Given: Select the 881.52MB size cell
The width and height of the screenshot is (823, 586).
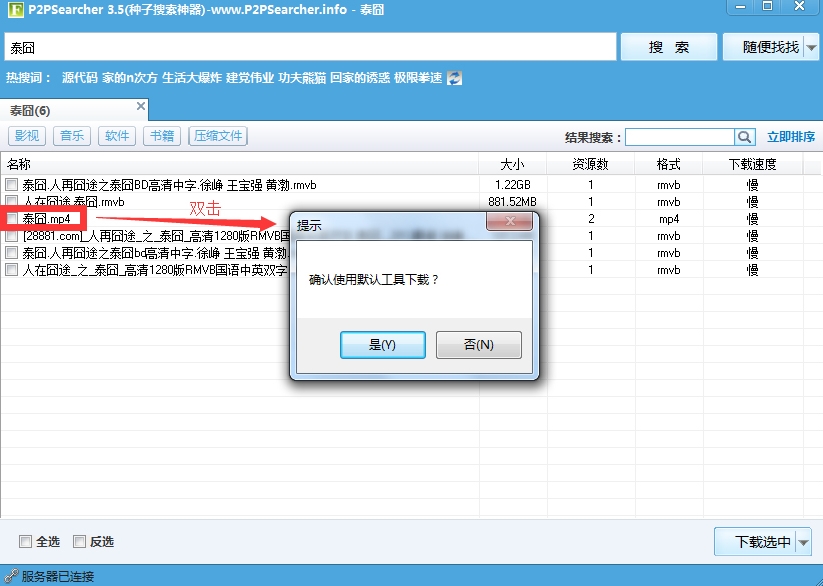Looking at the screenshot, I should tap(512, 202).
